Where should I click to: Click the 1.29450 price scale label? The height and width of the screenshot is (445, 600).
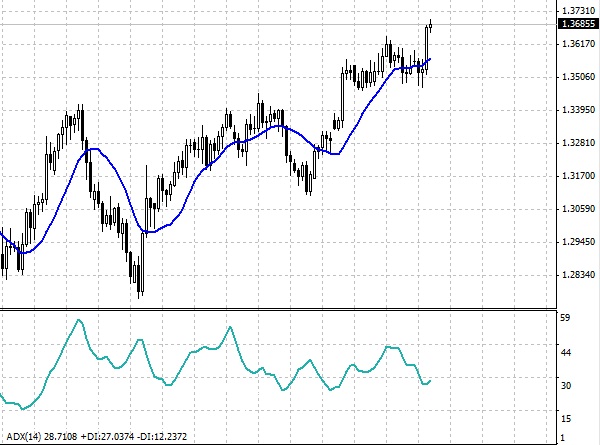579,242
